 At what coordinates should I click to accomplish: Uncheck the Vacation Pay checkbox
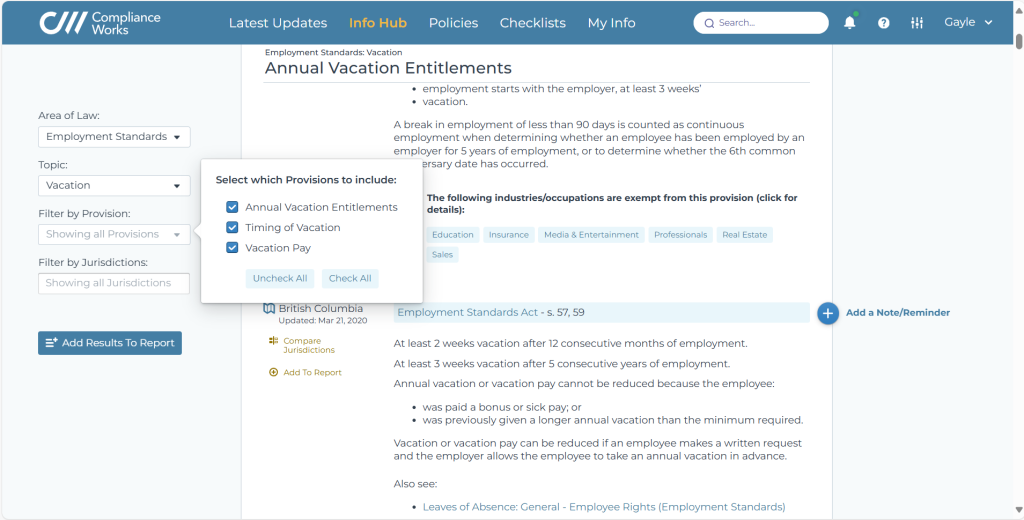coord(232,248)
